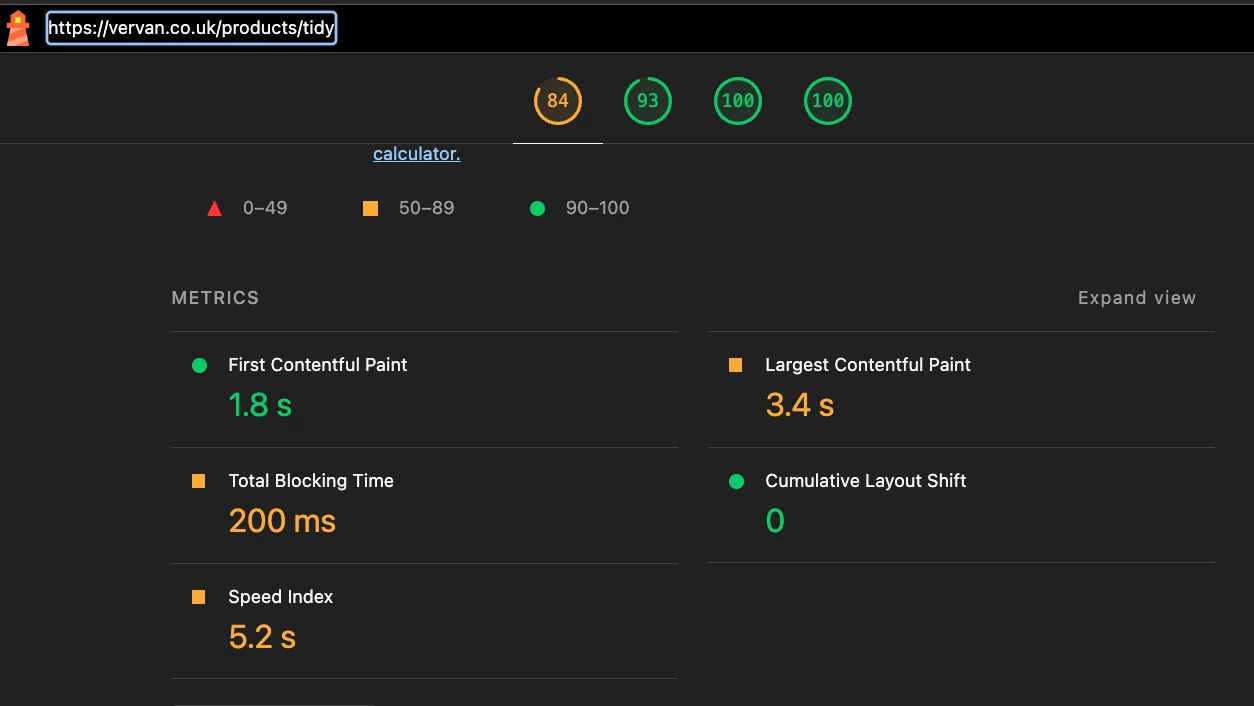Click the Cumulative Layout Shift value 0

tap(775, 521)
